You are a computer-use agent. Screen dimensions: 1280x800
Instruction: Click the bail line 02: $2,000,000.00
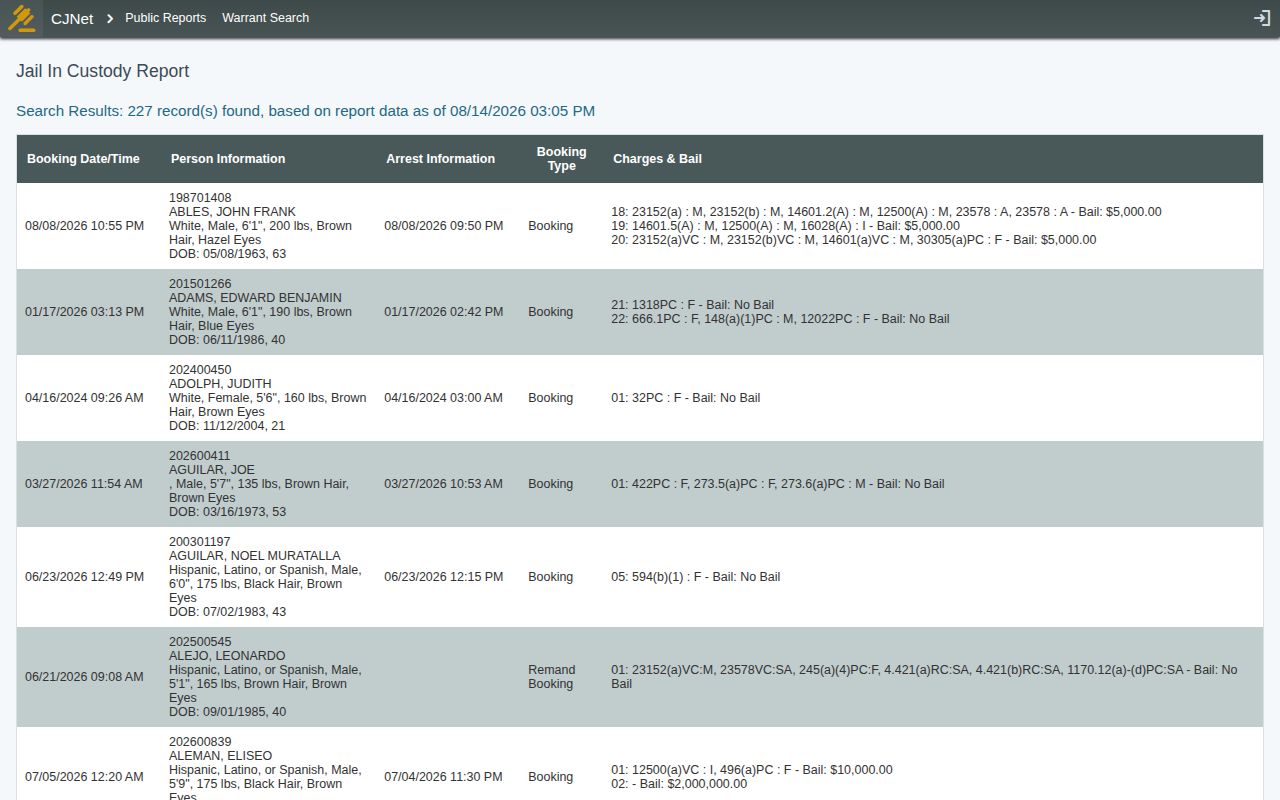pyautogui.click(x=678, y=784)
